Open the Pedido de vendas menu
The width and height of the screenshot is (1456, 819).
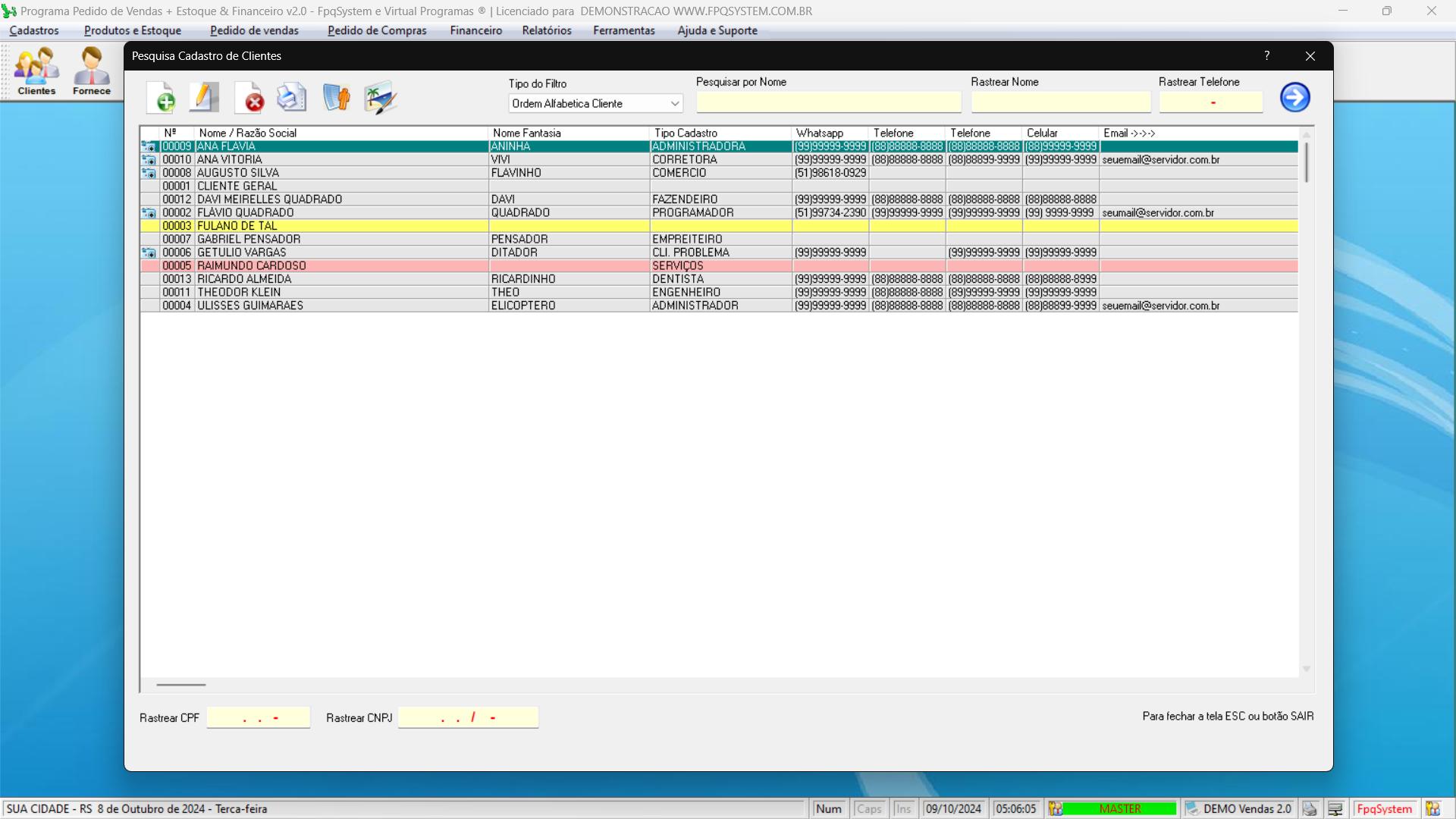(x=254, y=31)
